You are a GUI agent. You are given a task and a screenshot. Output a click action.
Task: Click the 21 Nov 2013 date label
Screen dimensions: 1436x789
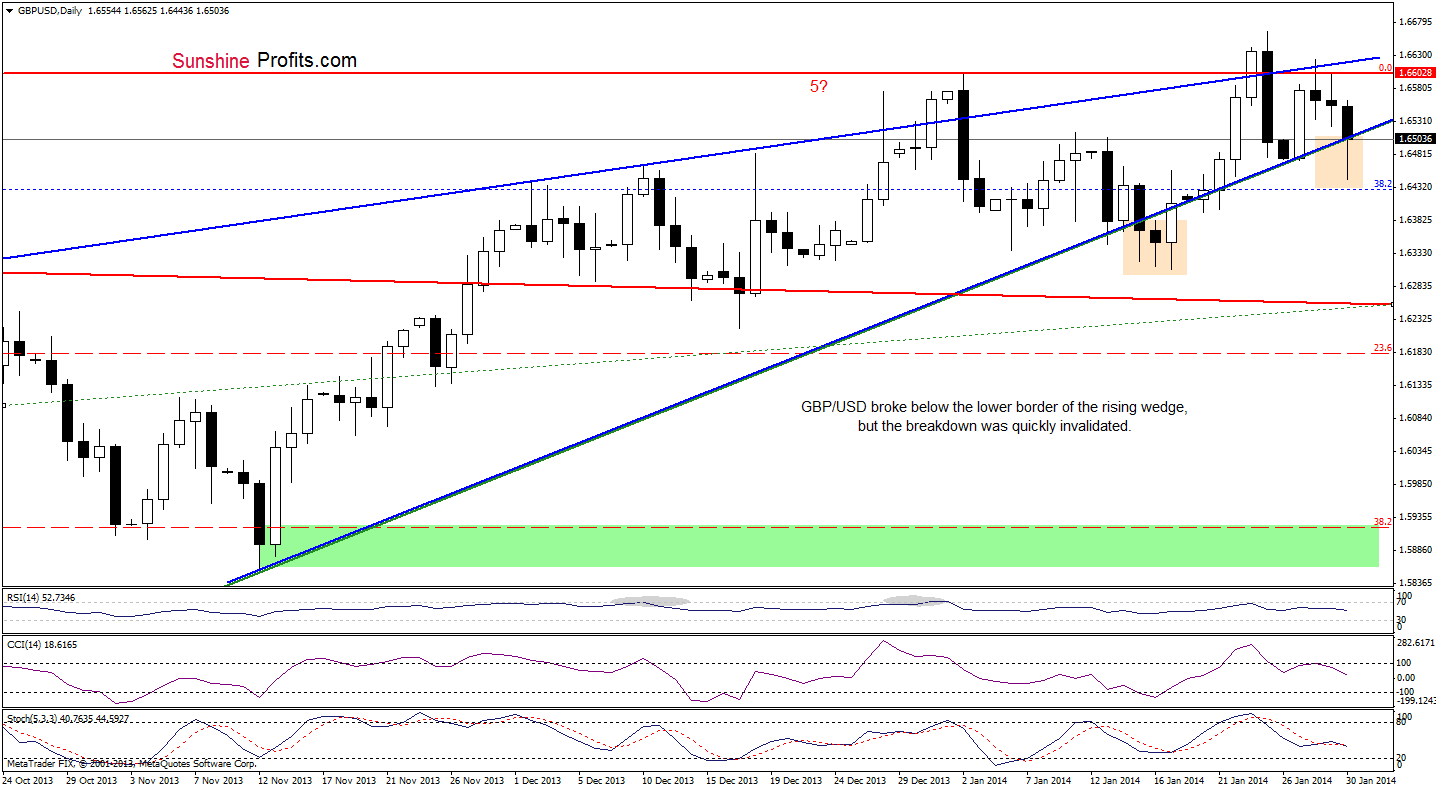point(411,780)
